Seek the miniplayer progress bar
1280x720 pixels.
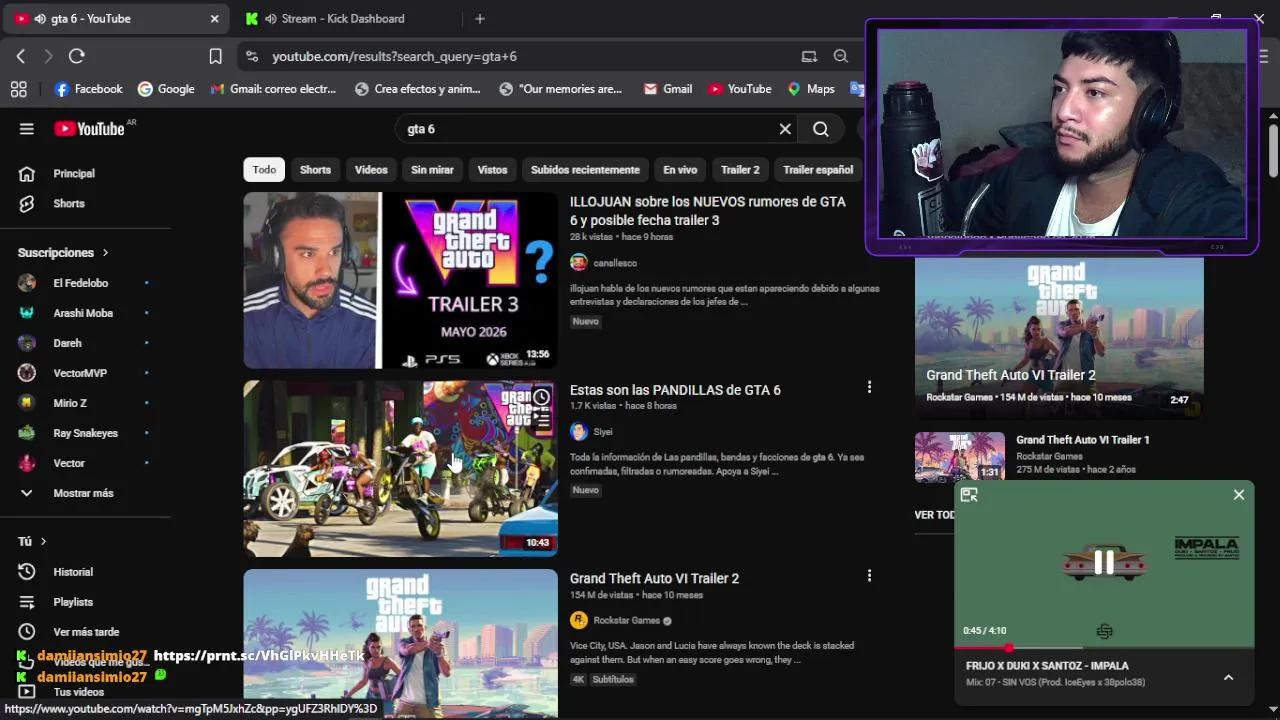[x=1104, y=648]
